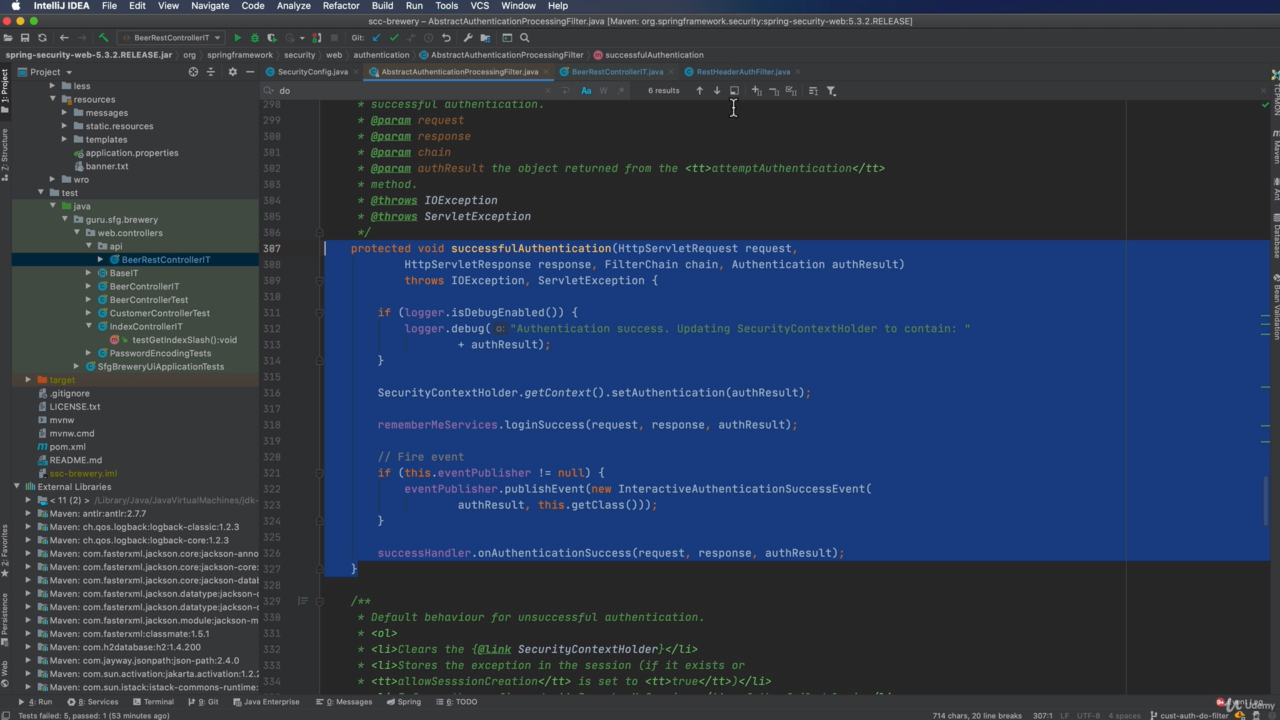Expand the target folder in project tree
The height and width of the screenshot is (720, 1280).
[28, 380]
